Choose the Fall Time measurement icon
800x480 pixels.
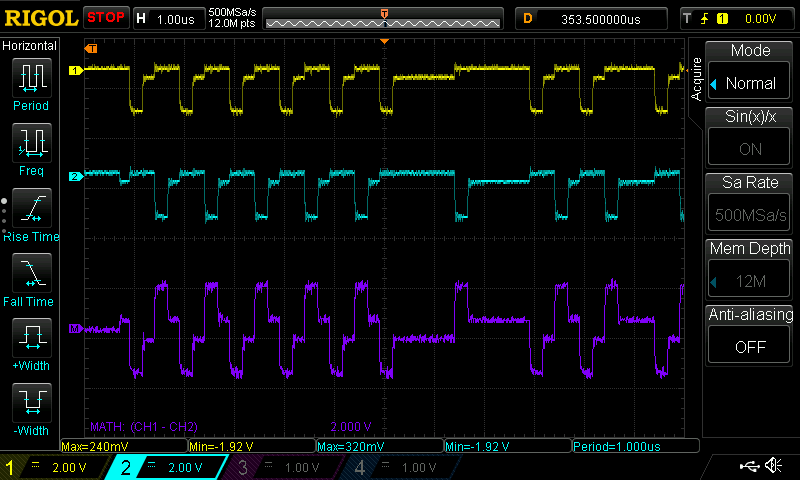coord(31,273)
